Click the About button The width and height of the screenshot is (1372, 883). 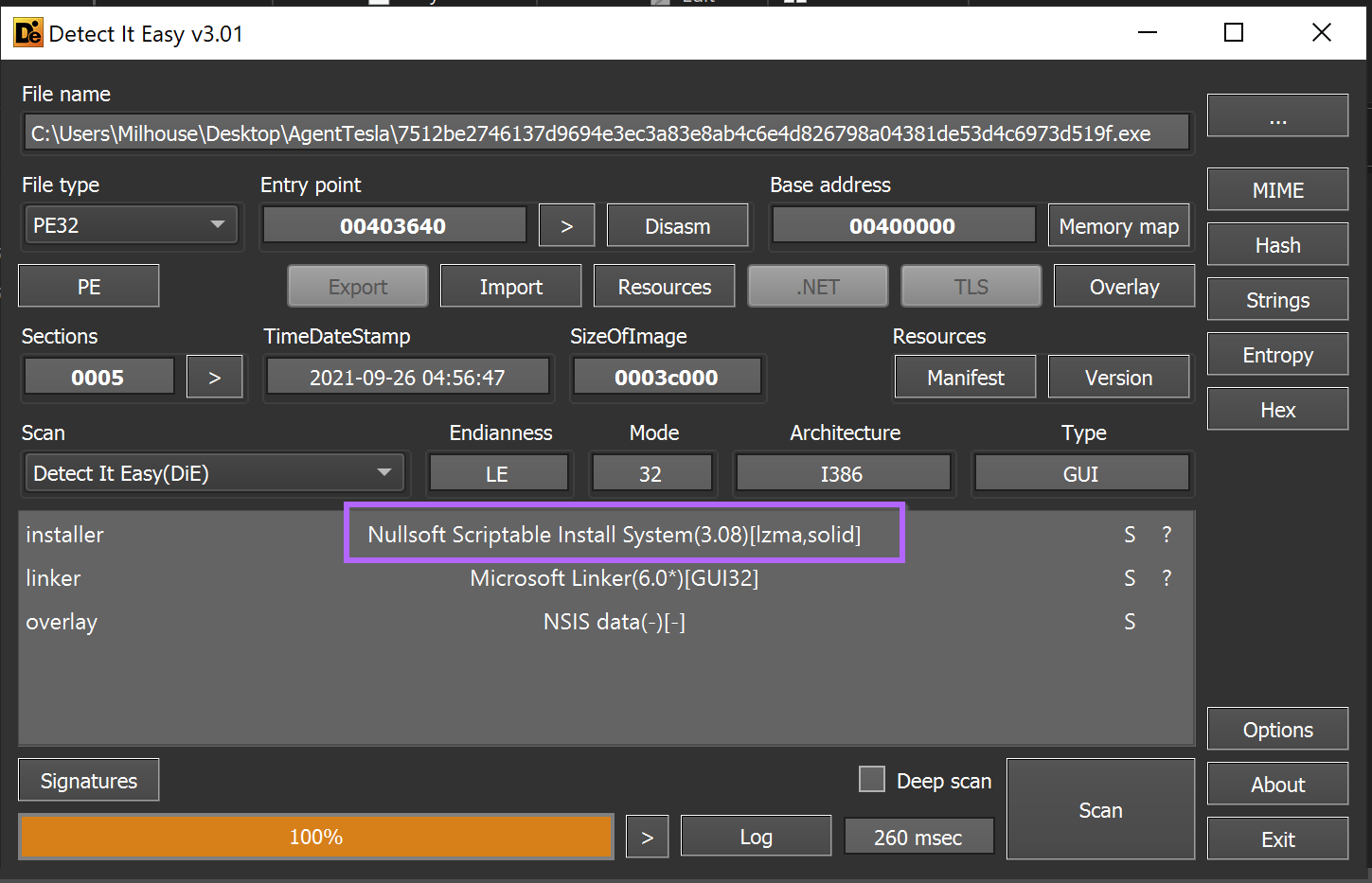1277,784
